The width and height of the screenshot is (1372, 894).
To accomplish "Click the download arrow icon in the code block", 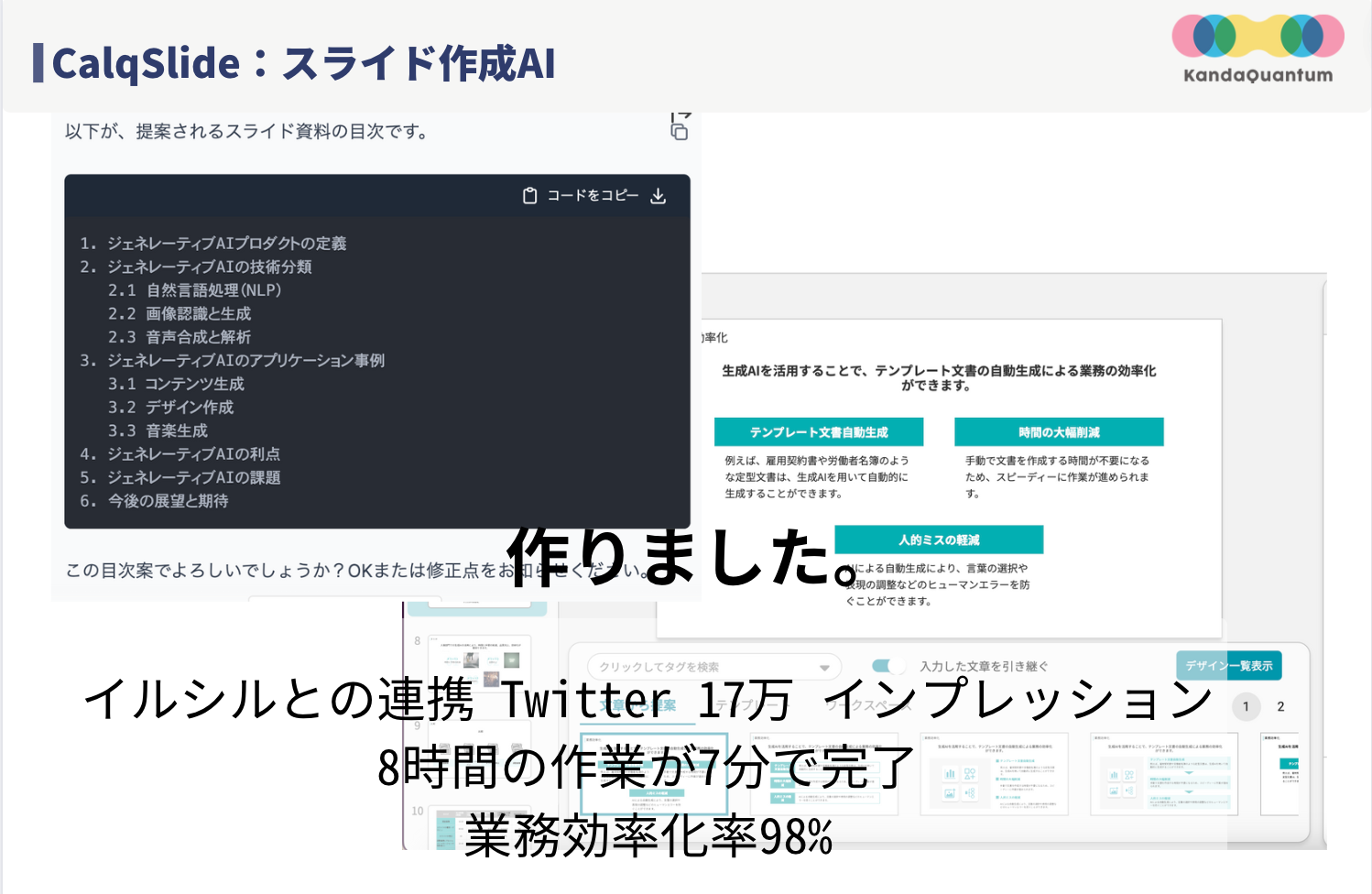I will (x=659, y=195).
